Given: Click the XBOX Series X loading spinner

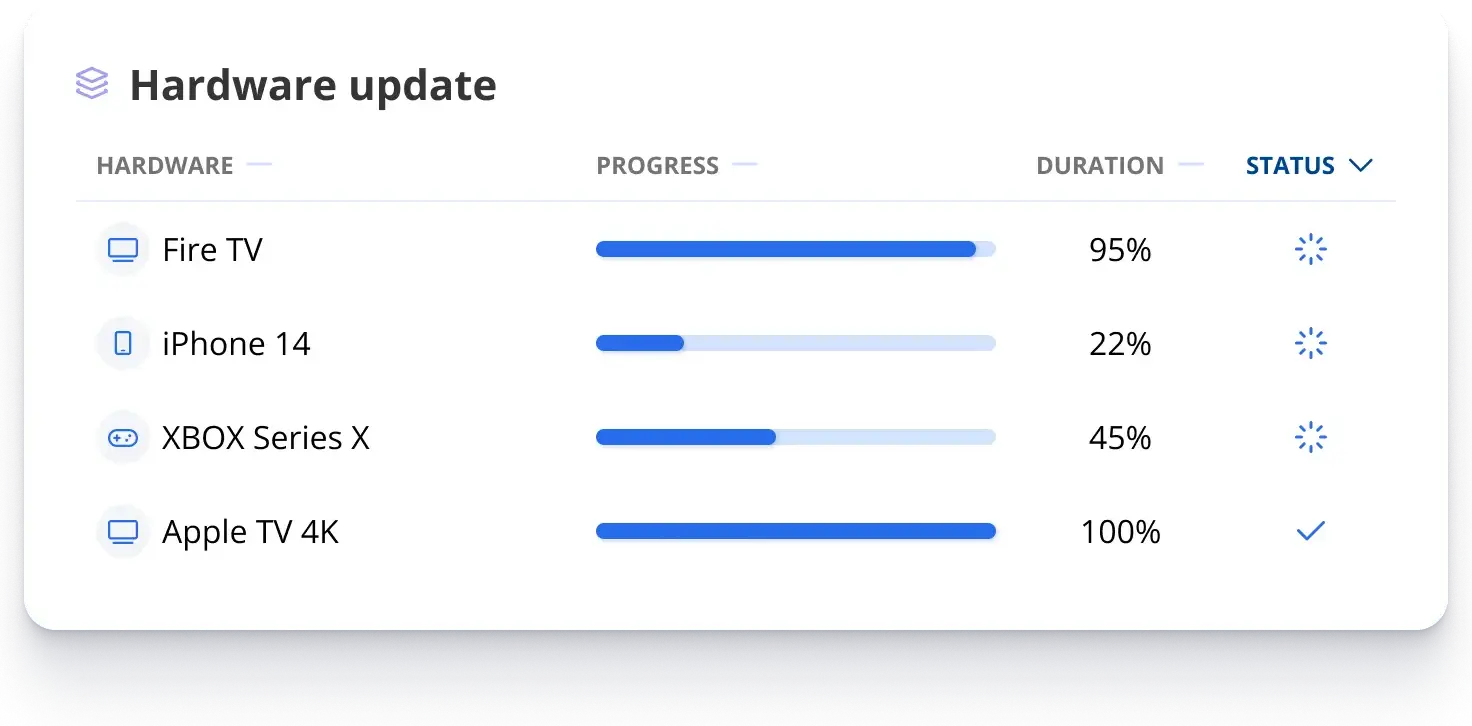Looking at the screenshot, I should click(1310, 437).
